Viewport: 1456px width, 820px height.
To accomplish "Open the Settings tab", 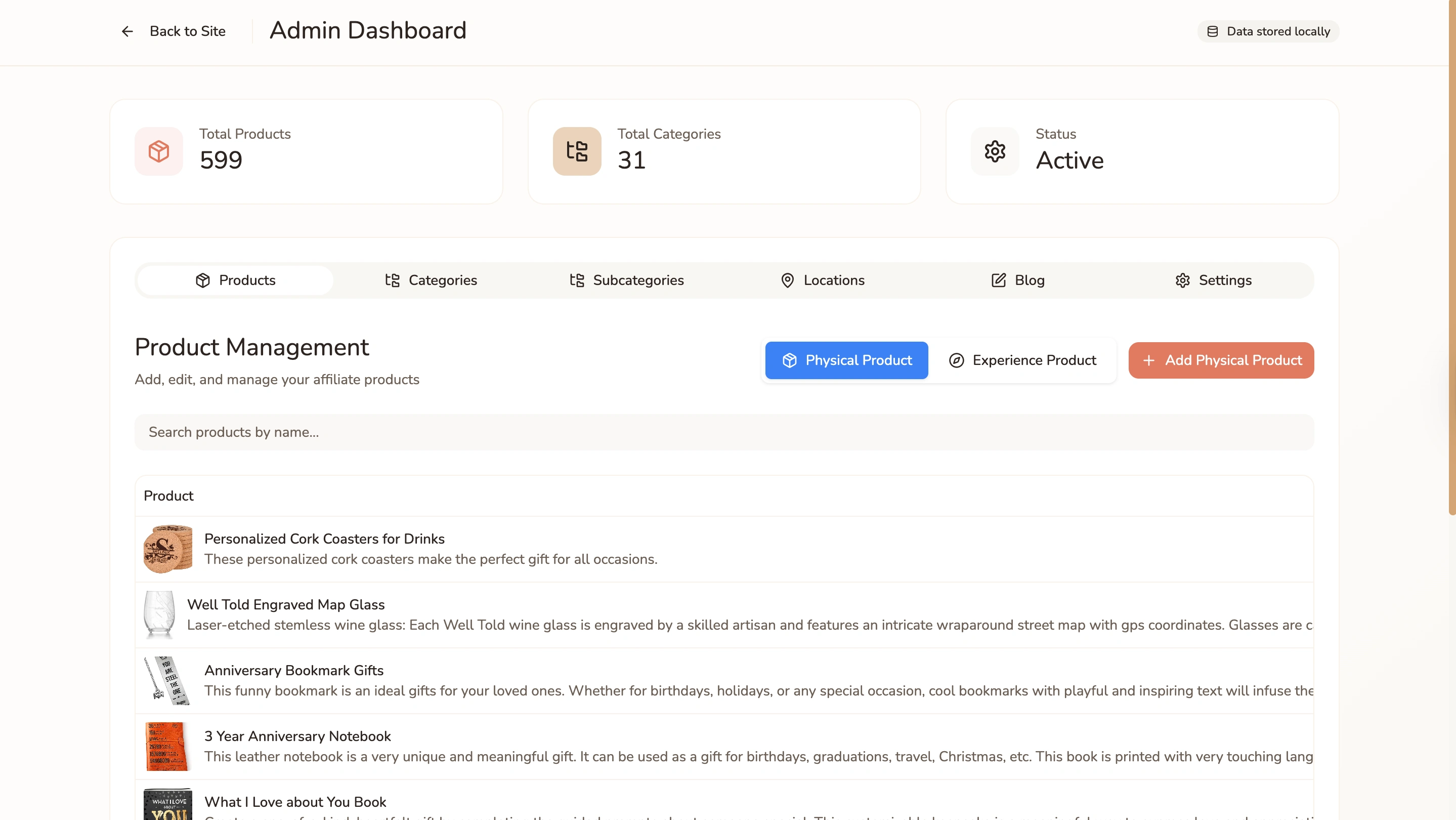I will (x=1213, y=280).
